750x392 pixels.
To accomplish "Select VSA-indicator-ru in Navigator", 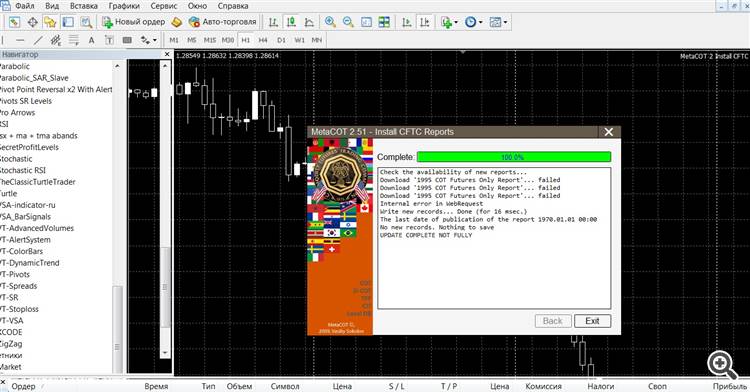I will (x=28, y=205).
